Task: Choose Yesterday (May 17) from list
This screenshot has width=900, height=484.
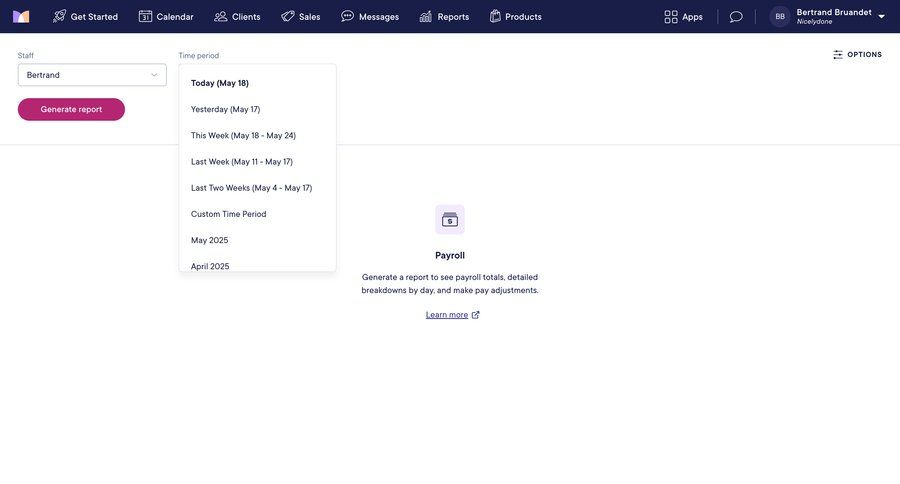Action: click(225, 109)
